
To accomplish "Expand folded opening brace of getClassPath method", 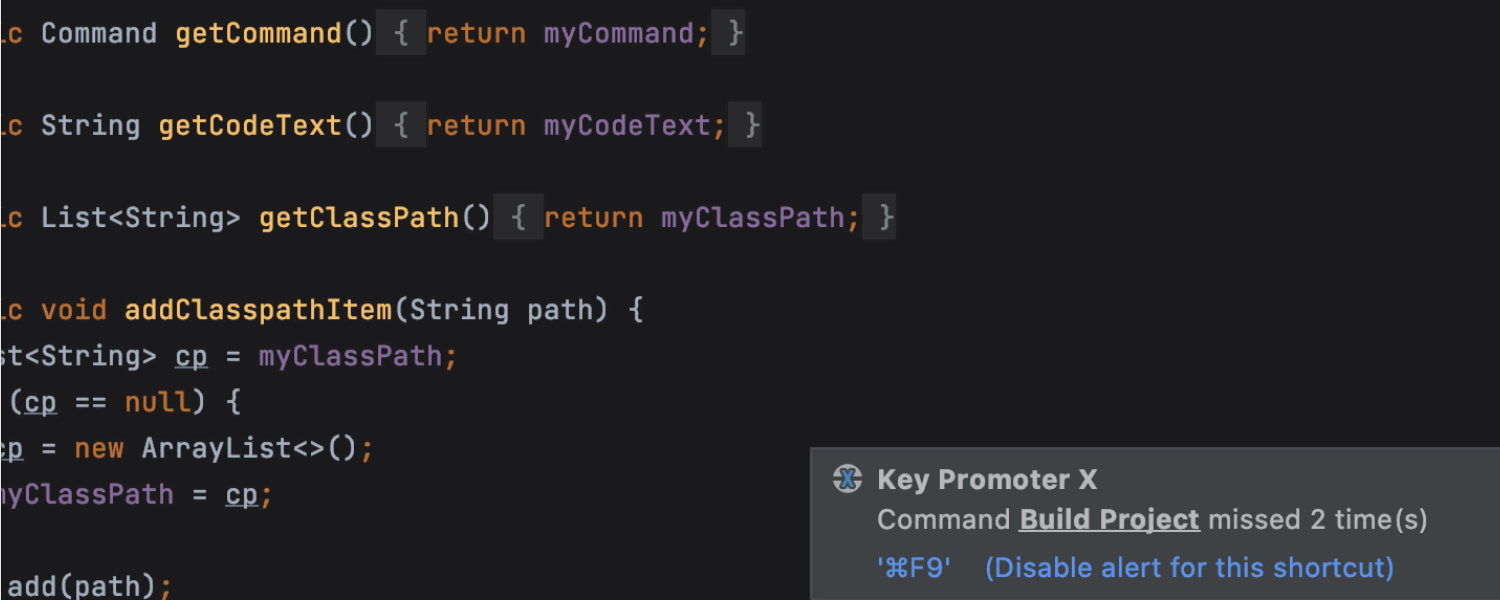I will coord(518,217).
